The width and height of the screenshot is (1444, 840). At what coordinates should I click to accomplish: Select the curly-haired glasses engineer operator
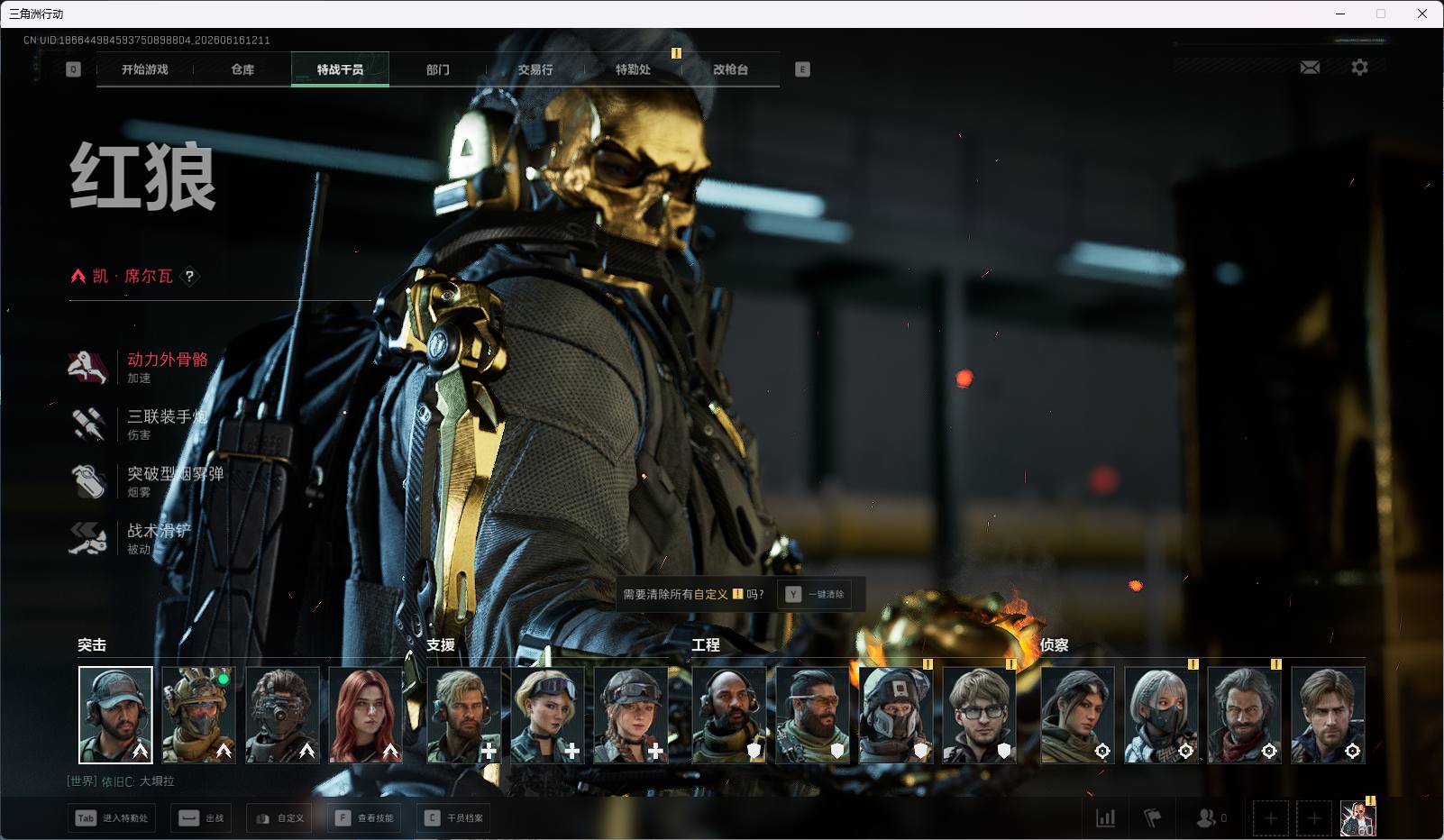tap(980, 715)
